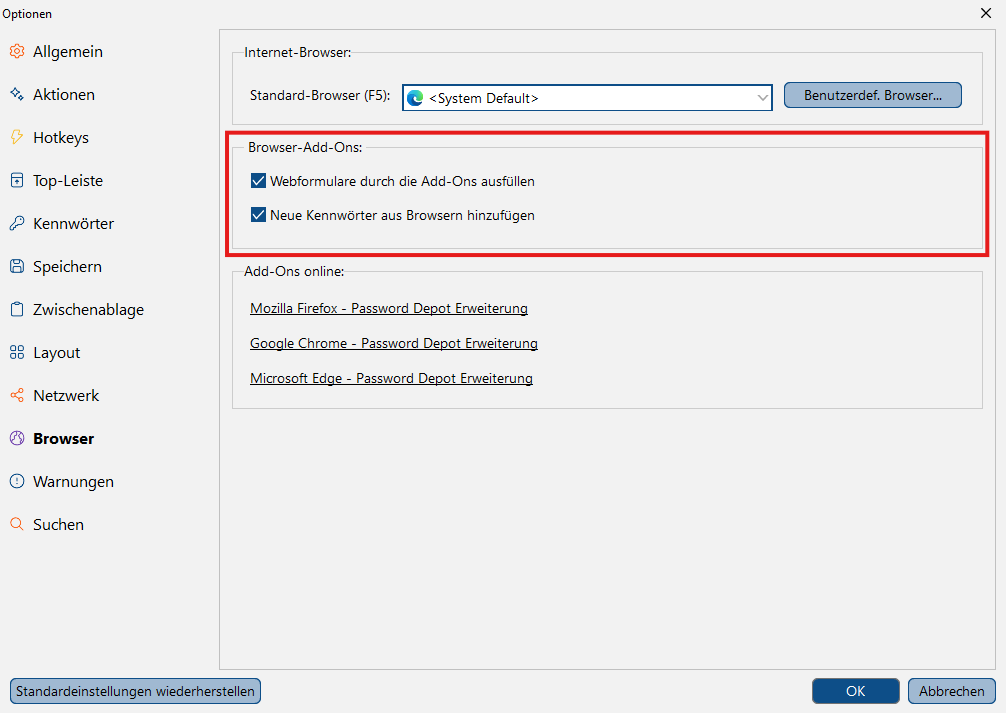Image resolution: width=1006 pixels, height=713 pixels.
Task: Click the Benutzerdef. Browser button
Action: click(x=873, y=95)
